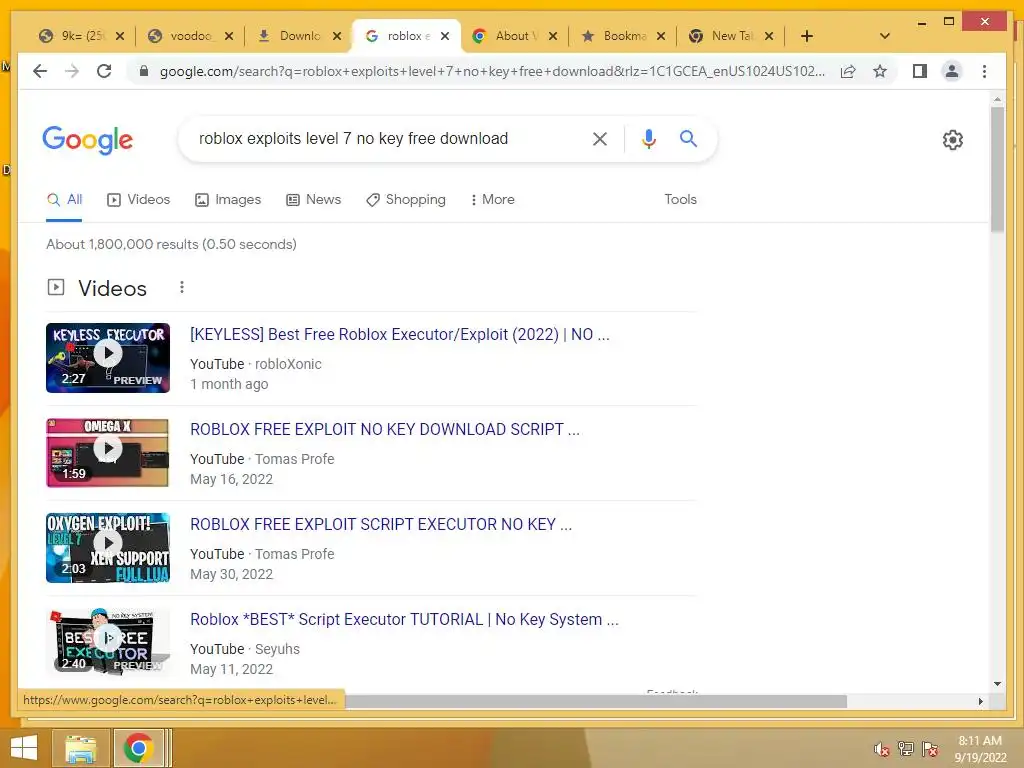Image resolution: width=1024 pixels, height=768 pixels.
Task: Clear the Google search box
Action: point(600,138)
